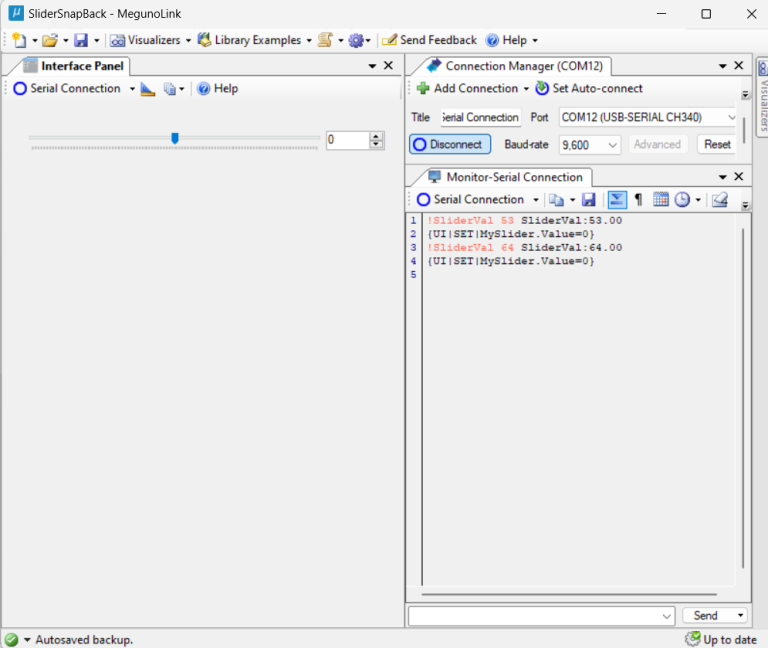This screenshot has width=768, height=648.
Task: Open the Visualizers menu
Action: coord(151,40)
